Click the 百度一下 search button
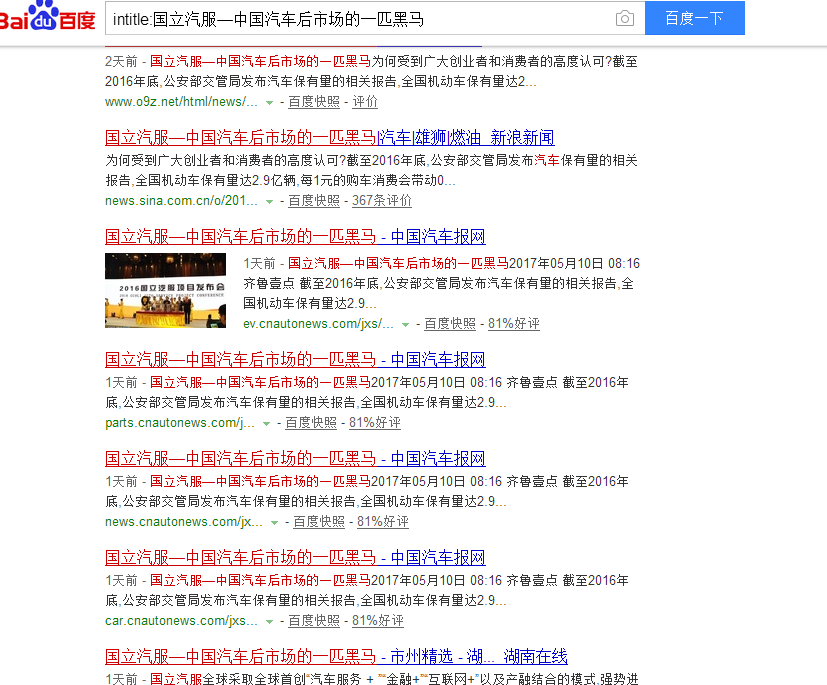Screen dimensions: 827x685 695,18
